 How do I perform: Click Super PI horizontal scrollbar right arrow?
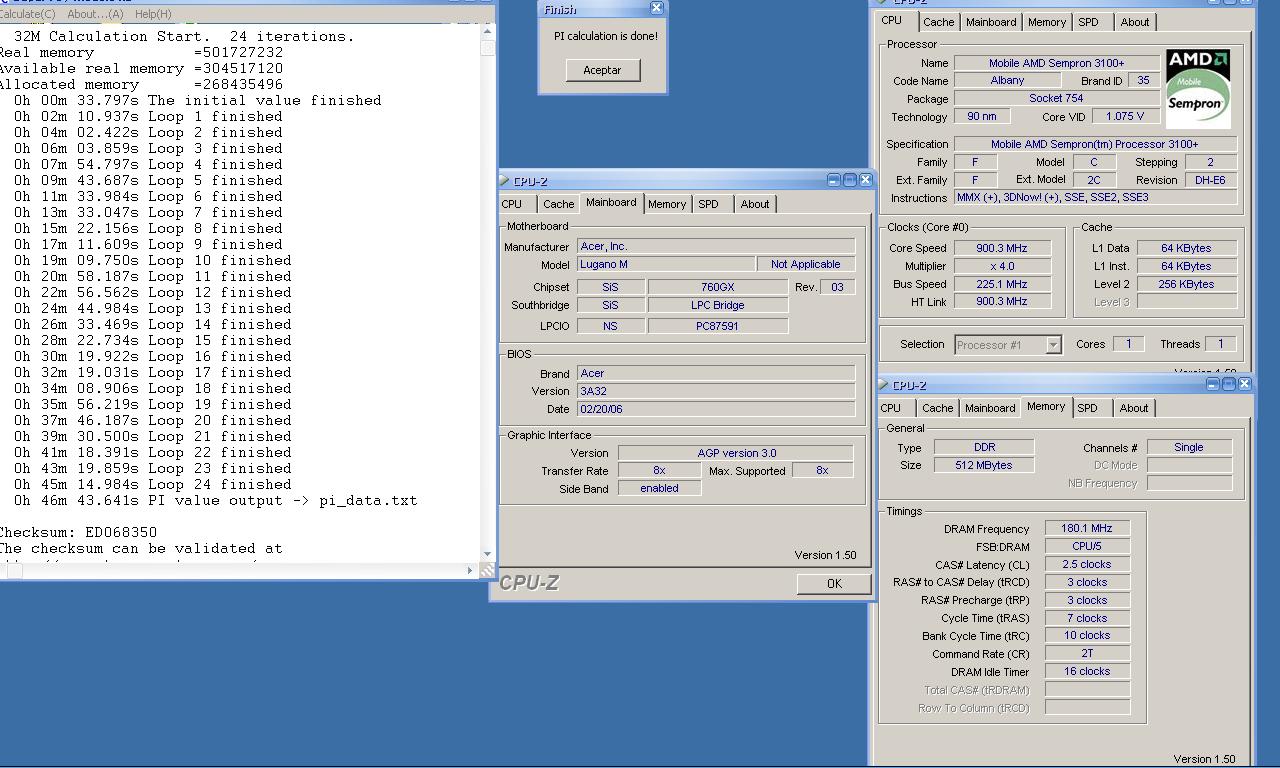470,570
